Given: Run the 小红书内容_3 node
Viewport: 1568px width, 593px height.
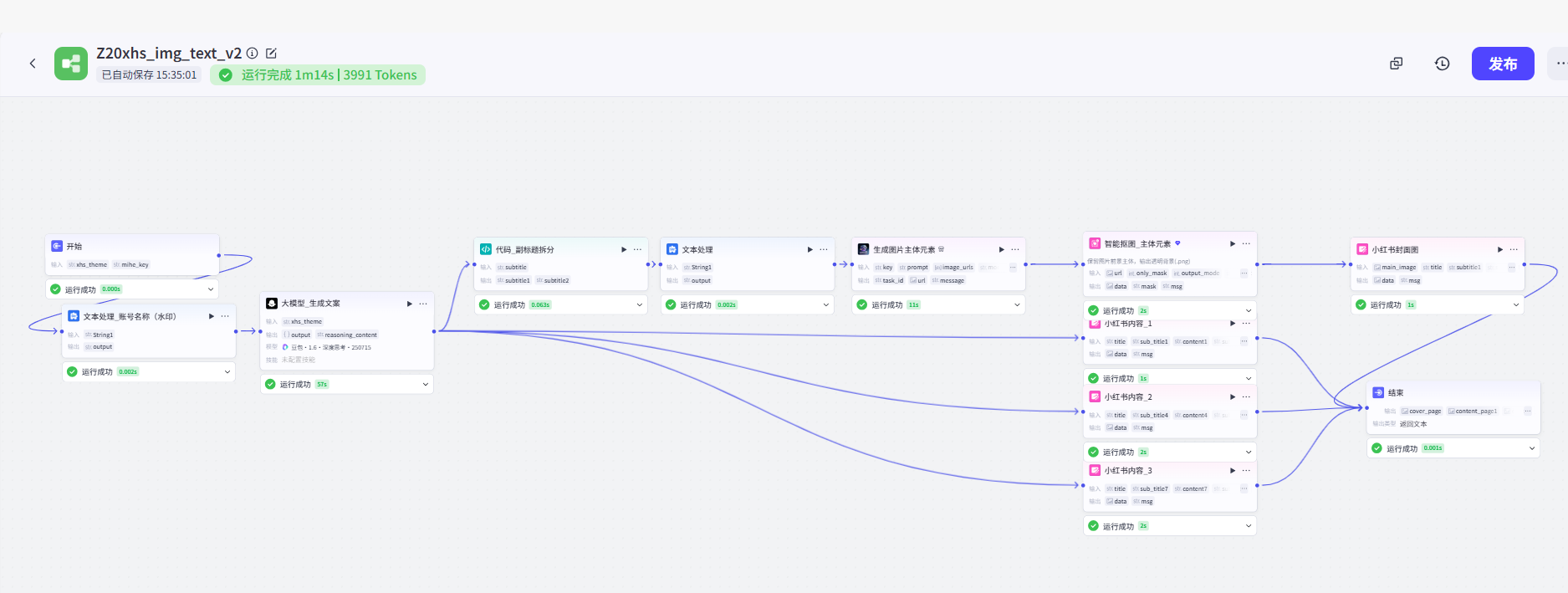Looking at the screenshot, I should [x=1233, y=470].
